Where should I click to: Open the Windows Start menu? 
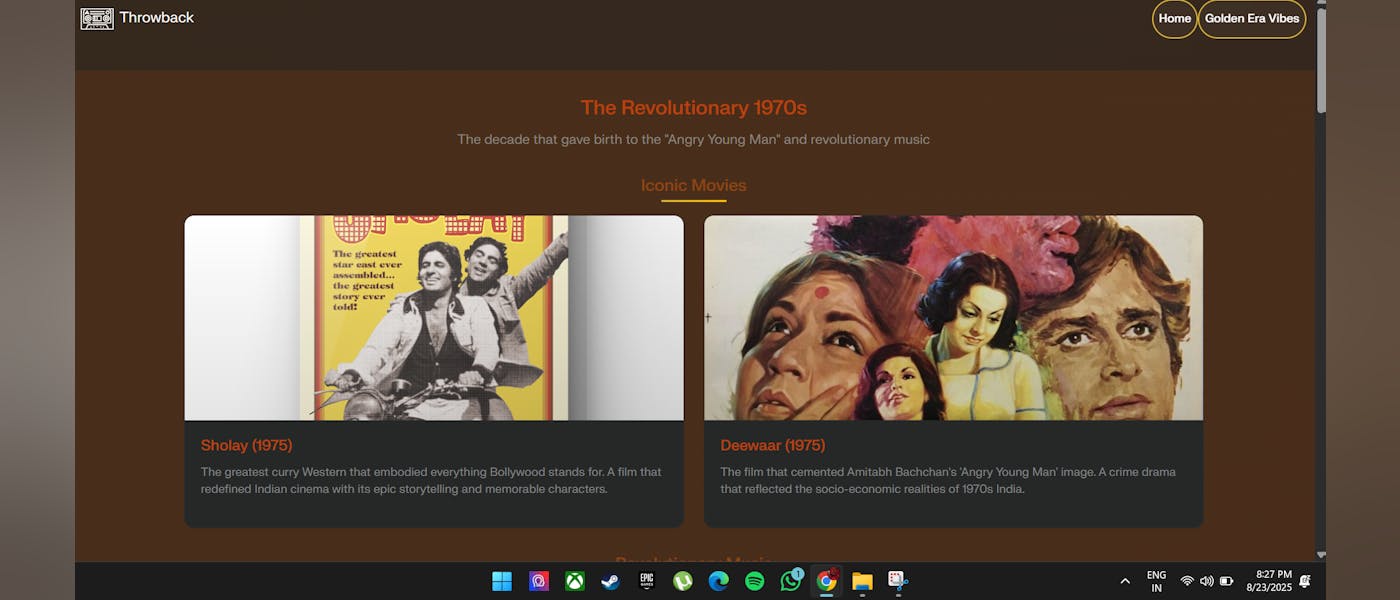[x=502, y=581]
